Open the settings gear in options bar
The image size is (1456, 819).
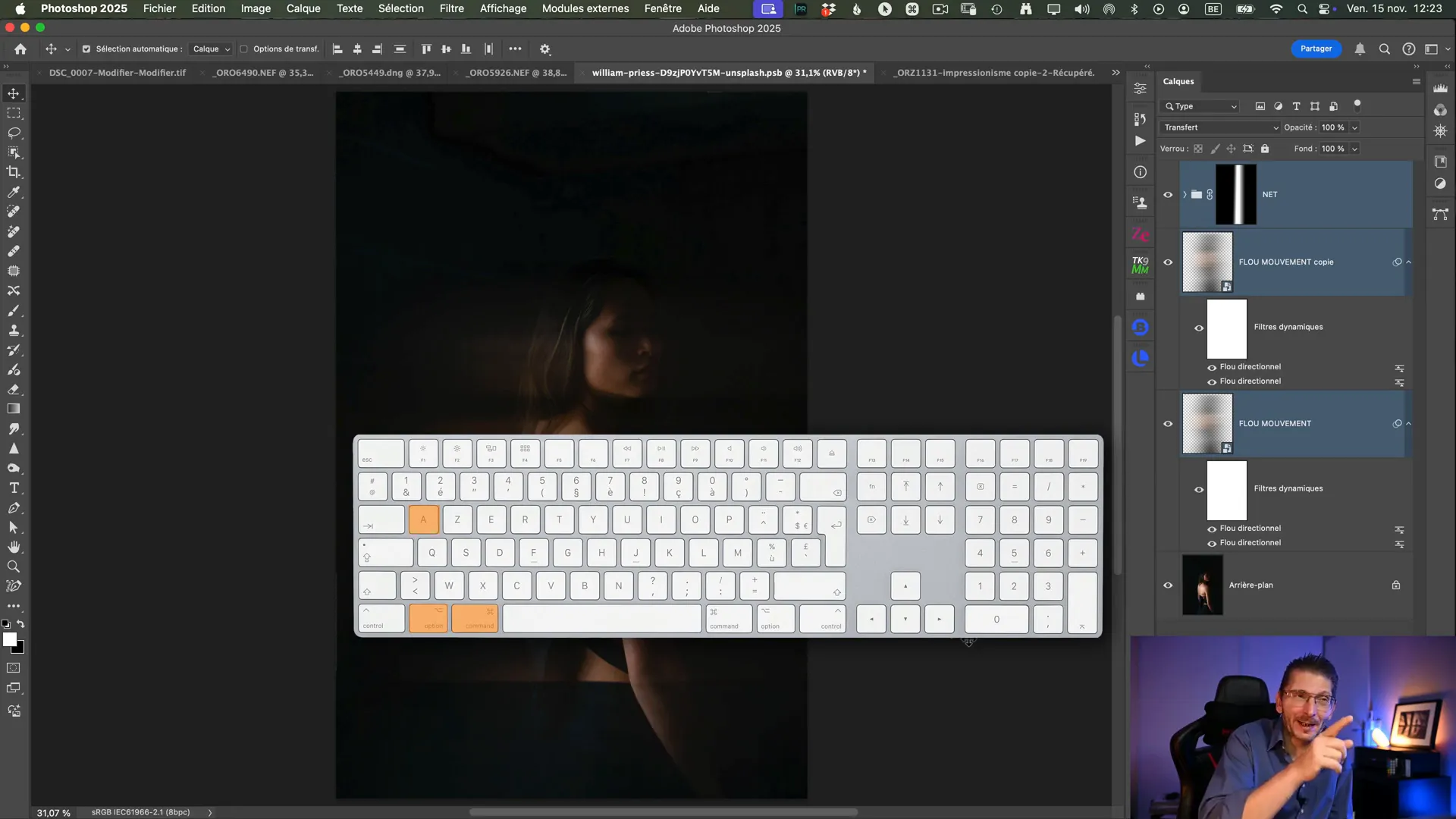click(x=544, y=49)
